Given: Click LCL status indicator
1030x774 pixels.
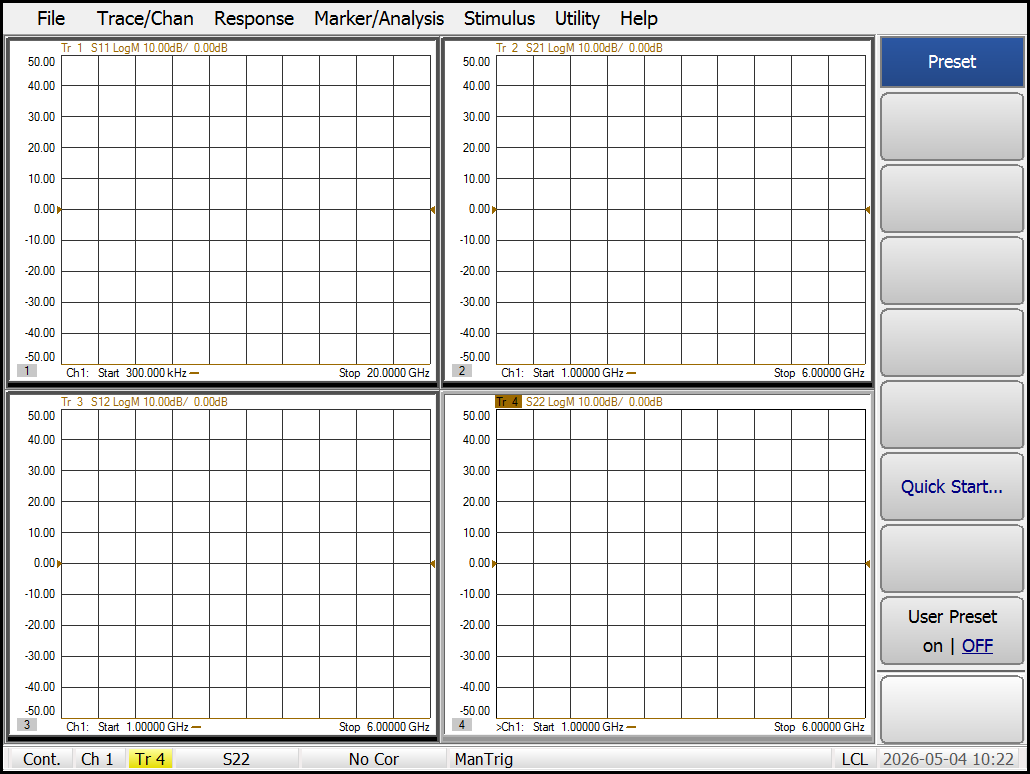Looking at the screenshot, I should [854, 759].
